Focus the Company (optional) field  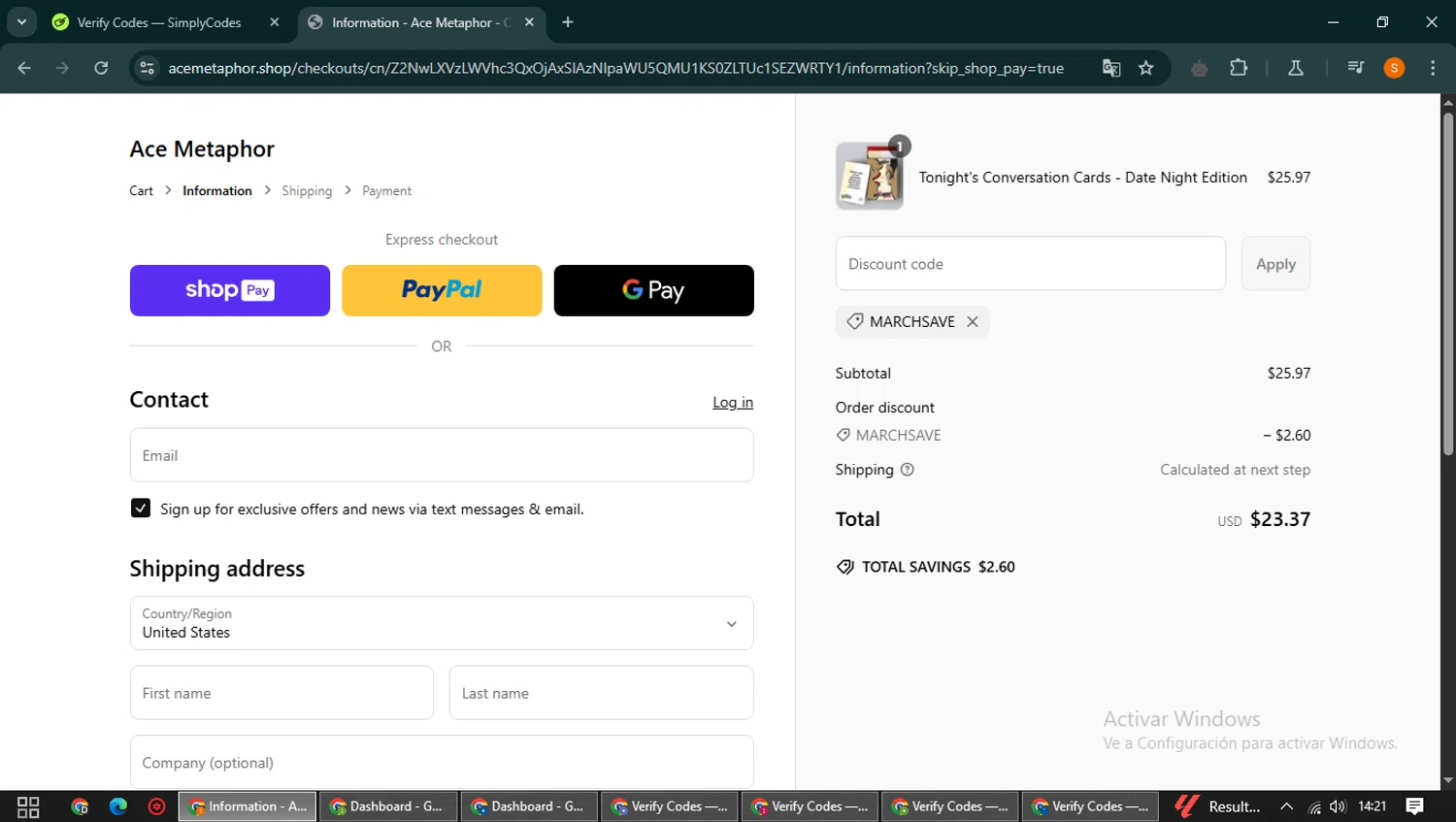[442, 762]
